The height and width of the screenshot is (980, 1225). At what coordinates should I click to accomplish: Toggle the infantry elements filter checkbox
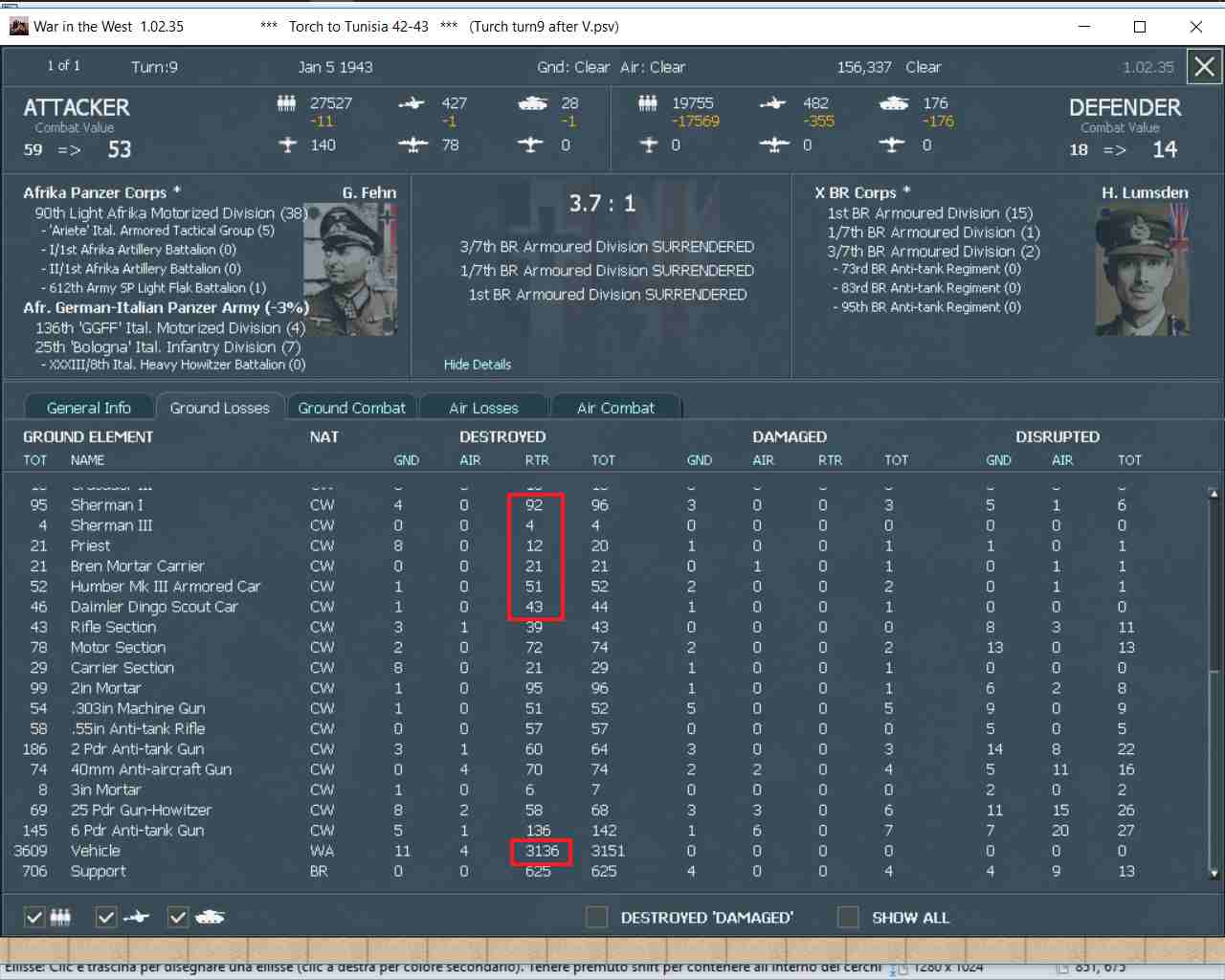34,917
